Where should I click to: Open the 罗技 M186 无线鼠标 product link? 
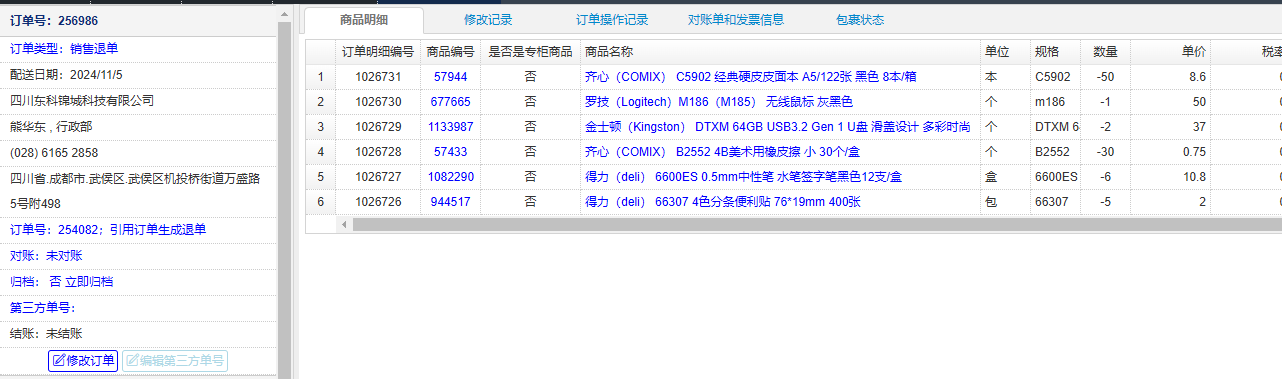718,102
